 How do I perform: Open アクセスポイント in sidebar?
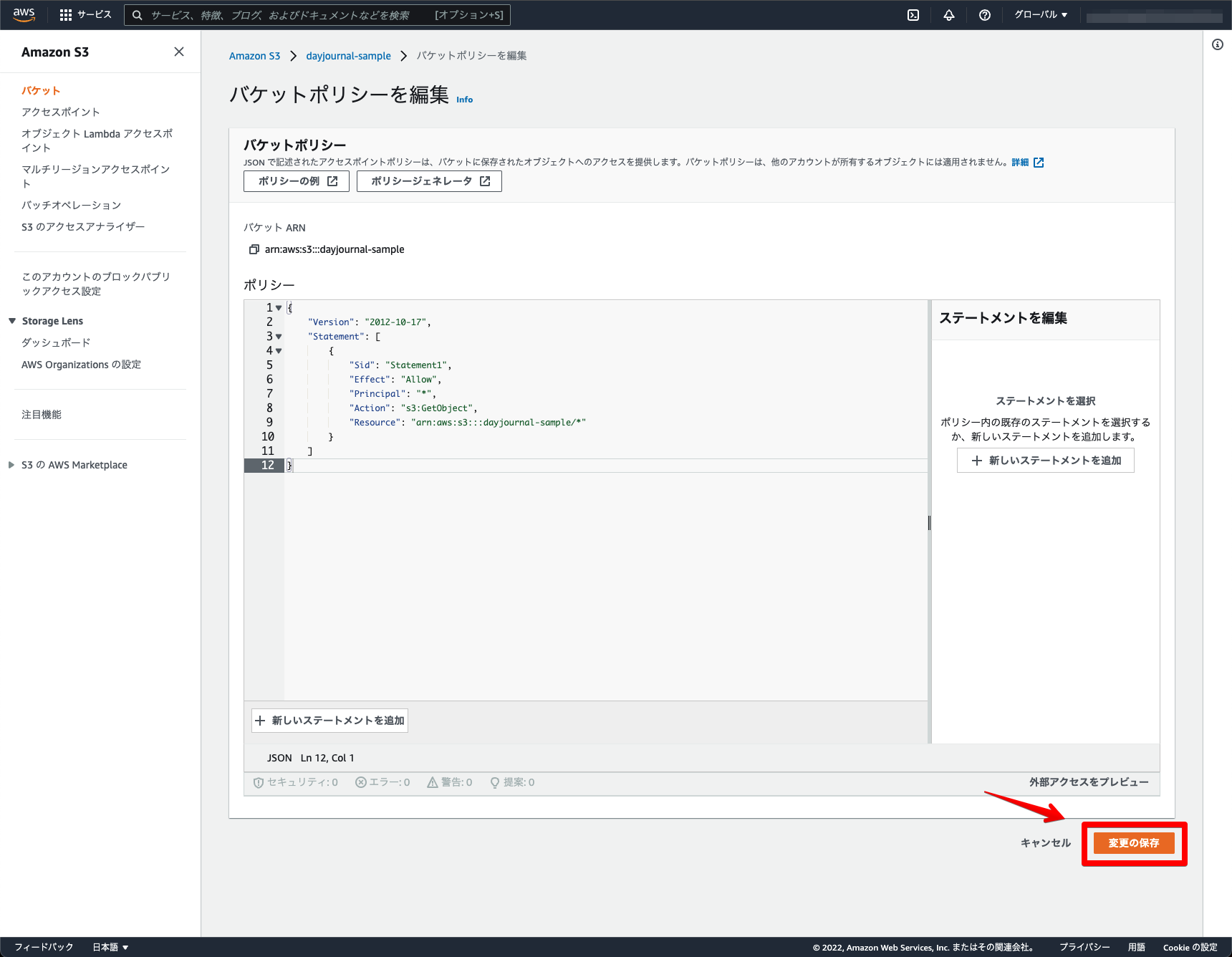click(x=61, y=112)
